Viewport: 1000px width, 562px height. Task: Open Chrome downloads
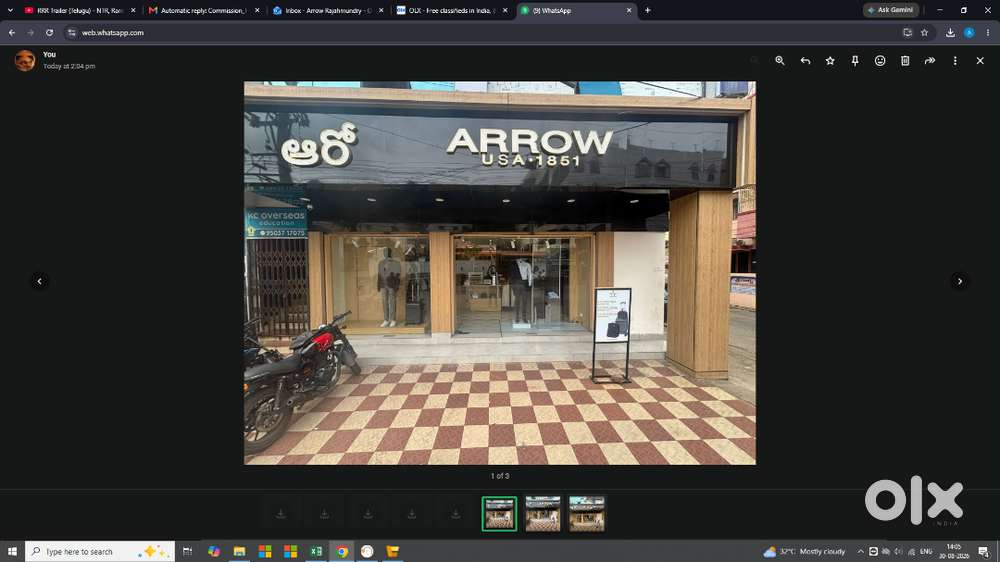pyautogui.click(x=950, y=33)
